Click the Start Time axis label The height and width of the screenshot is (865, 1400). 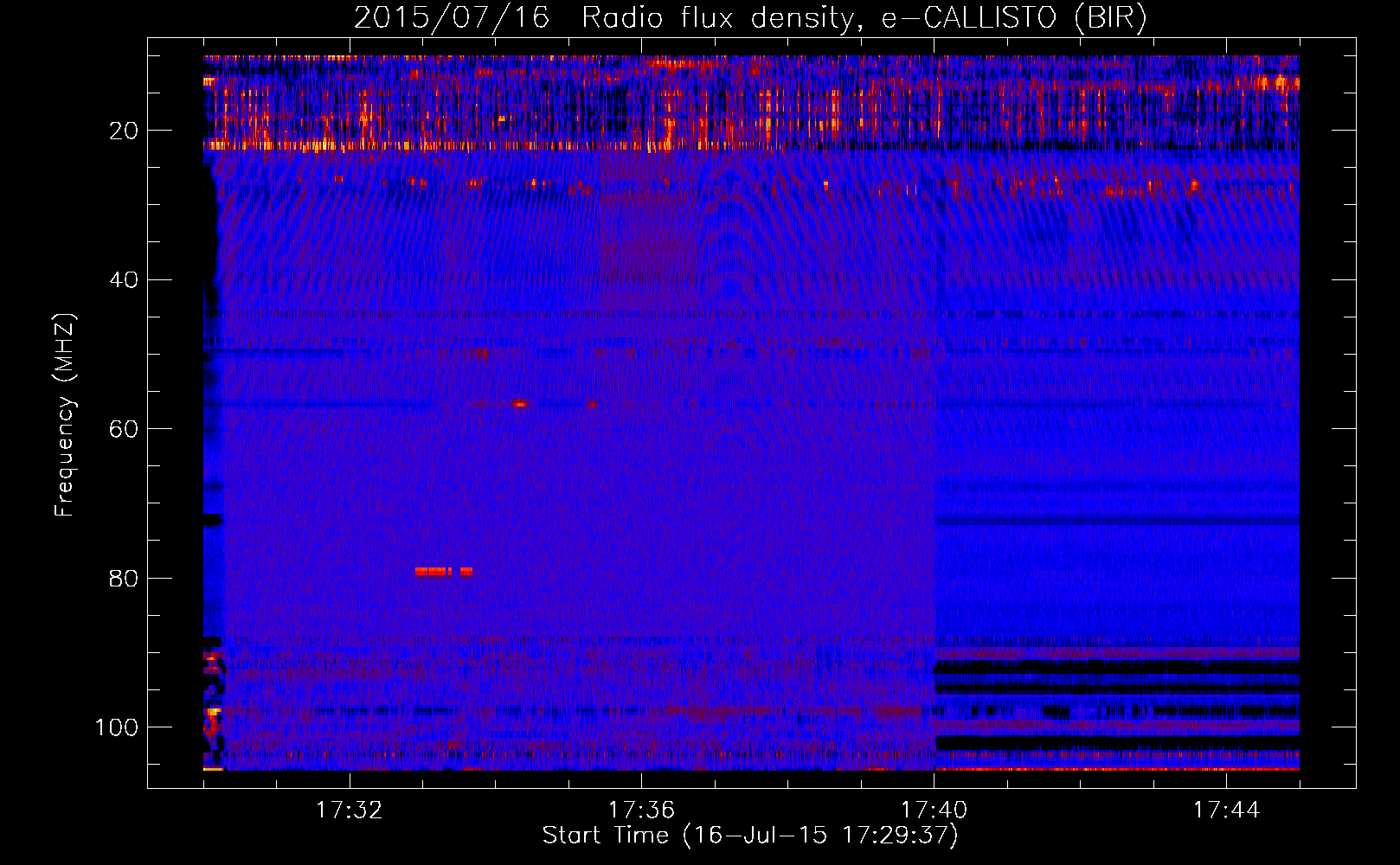(750, 836)
